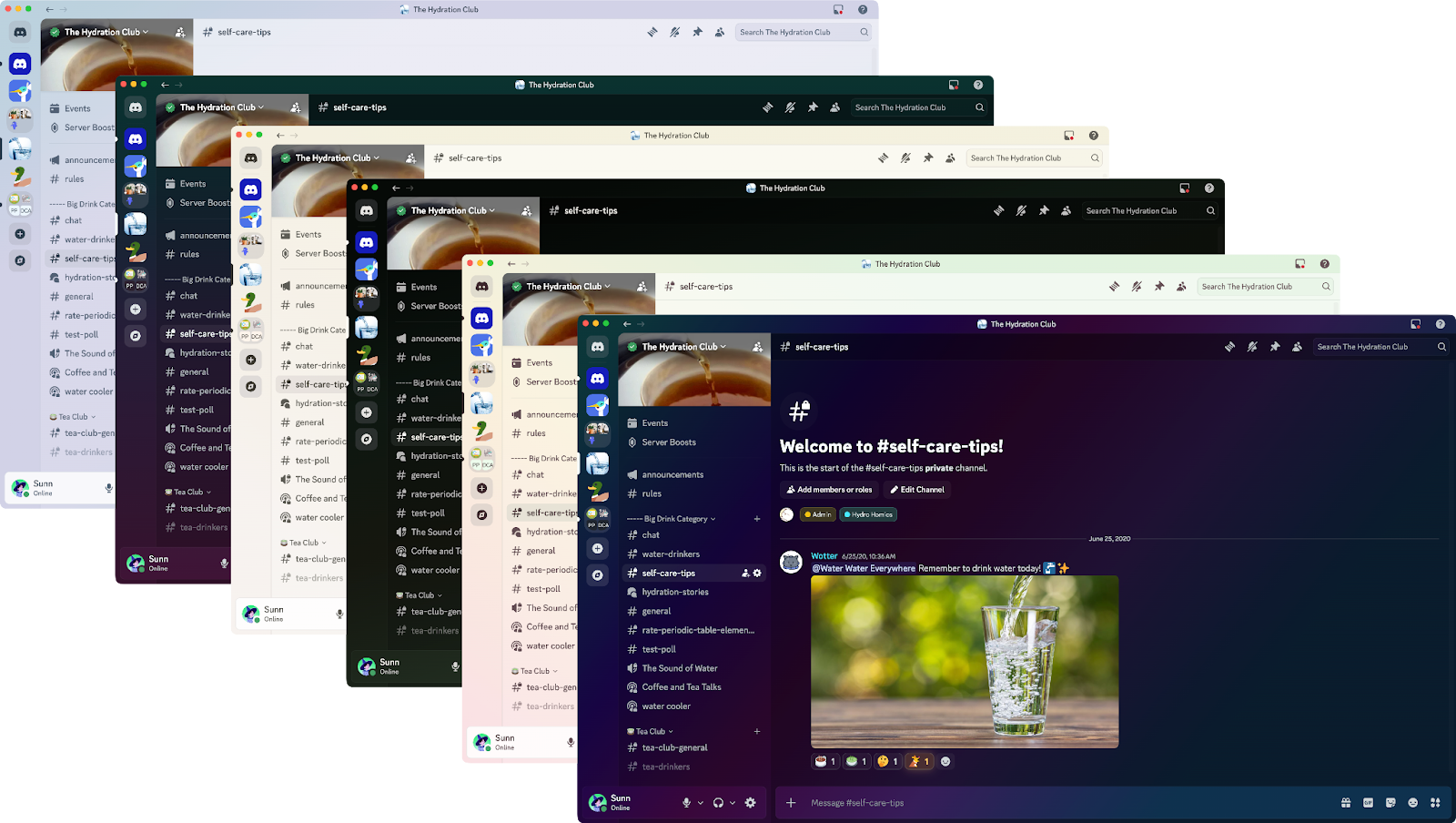
Task: Open the GIF picker
Action: pos(1367,802)
